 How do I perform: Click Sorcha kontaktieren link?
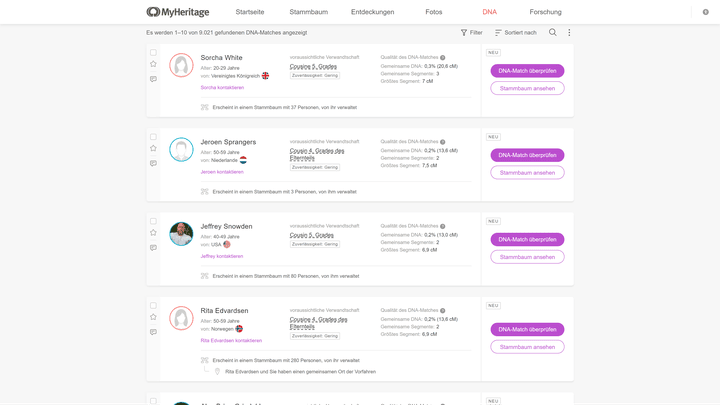pyautogui.click(x=222, y=87)
